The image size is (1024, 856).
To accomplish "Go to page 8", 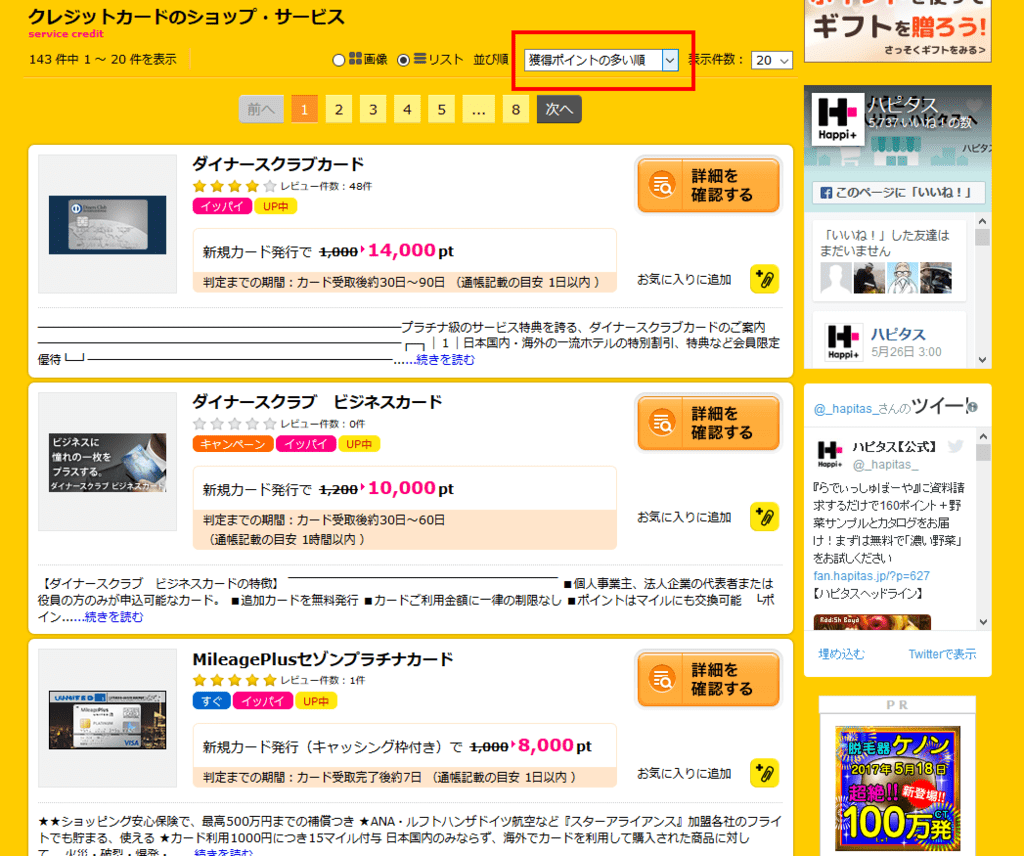I will 516,109.
